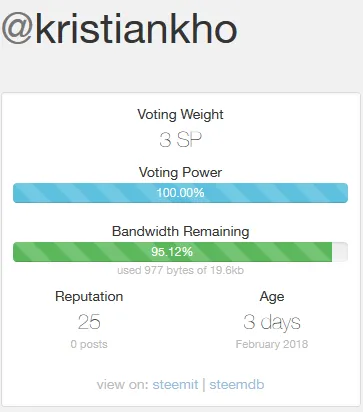Click the February 2018 date text

[x=272, y=344]
